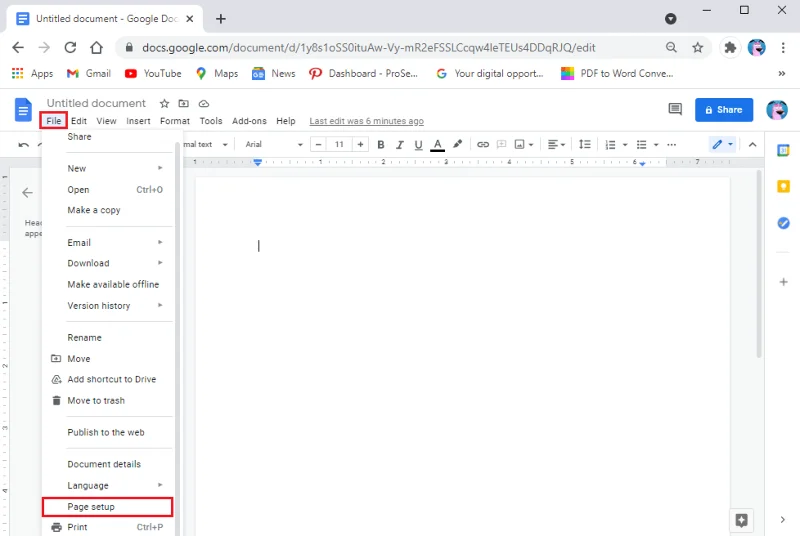This screenshot has height=536, width=800.
Task: Open Google Calendar side panel icon
Action: coord(783,150)
